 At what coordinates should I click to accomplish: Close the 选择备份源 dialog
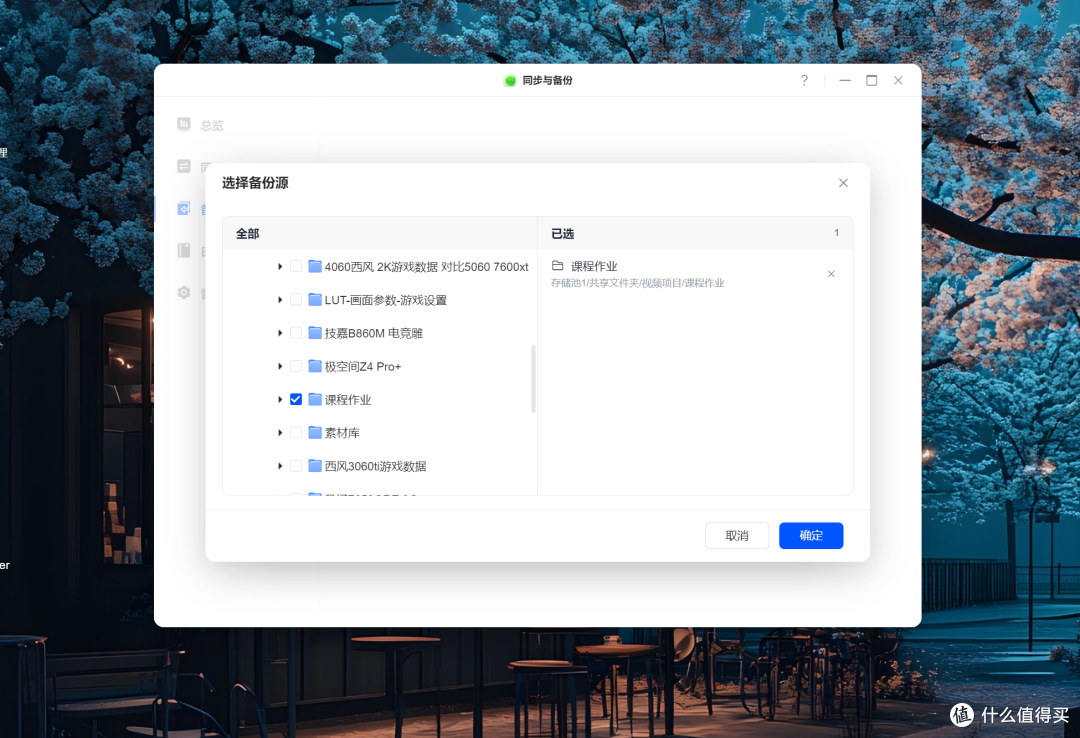tap(843, 183)
